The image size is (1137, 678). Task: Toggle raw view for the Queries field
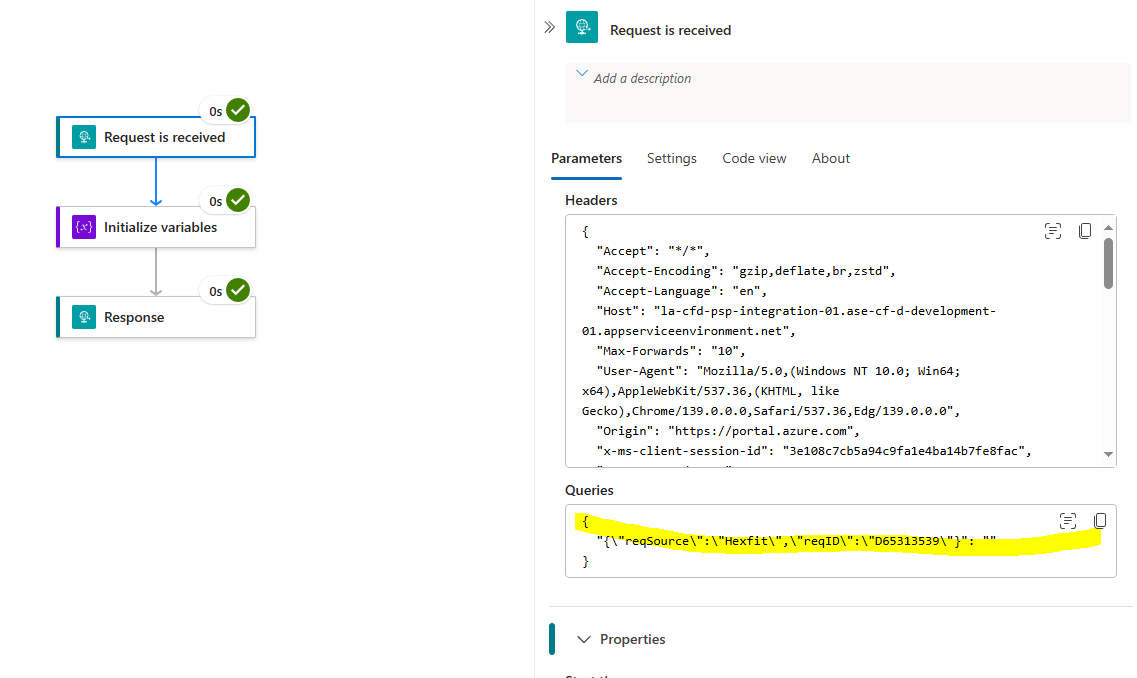pyautogui.click(x=1068, y=520)
